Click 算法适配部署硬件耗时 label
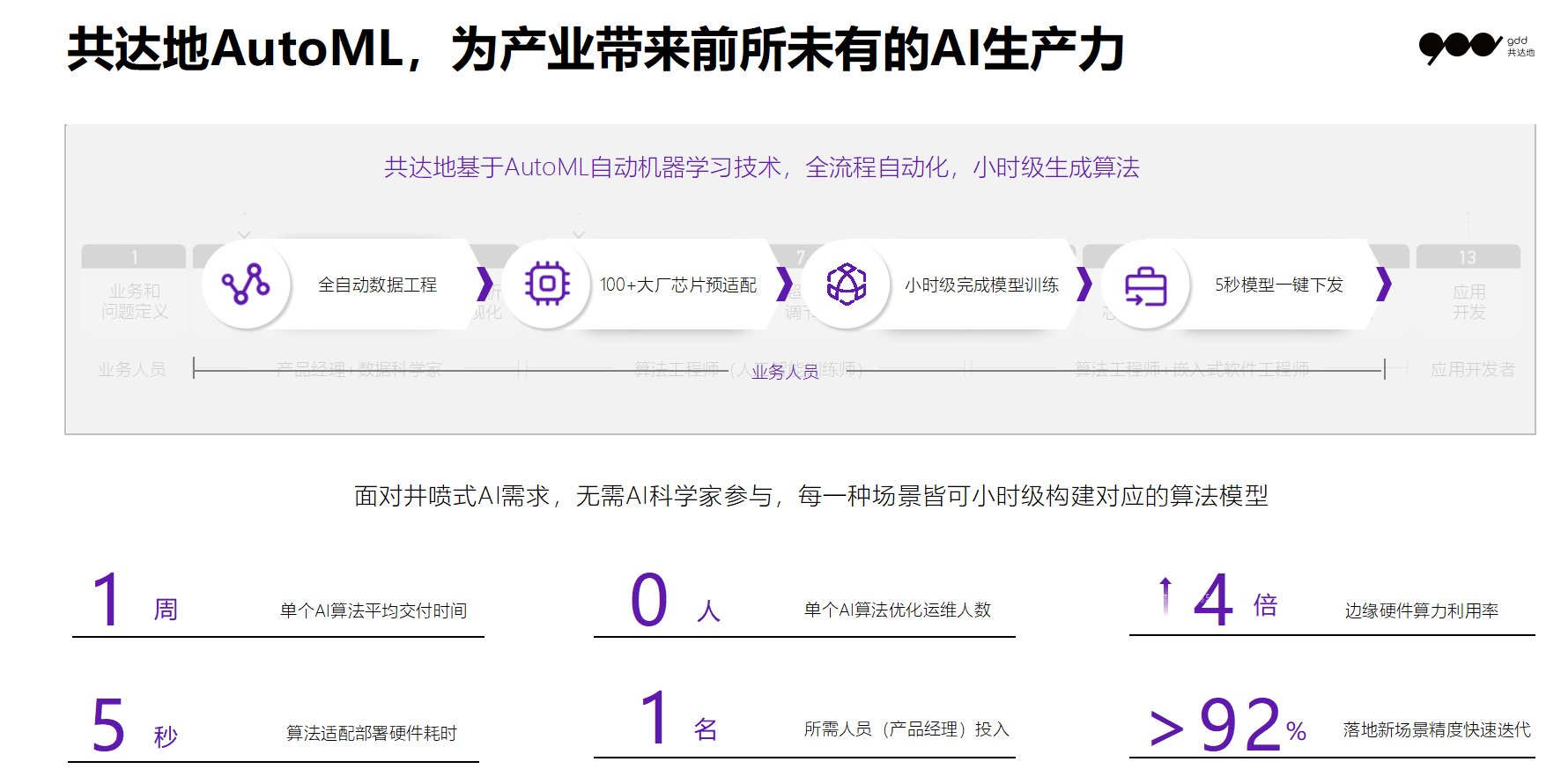This screenshot has height=784, width=1561. pos(372,733)
